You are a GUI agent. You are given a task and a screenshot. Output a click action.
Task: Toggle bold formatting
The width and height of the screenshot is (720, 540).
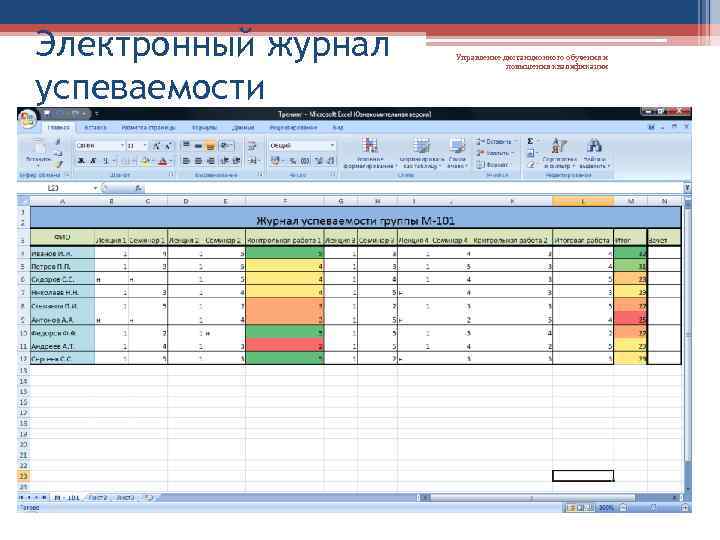(81, 161)
